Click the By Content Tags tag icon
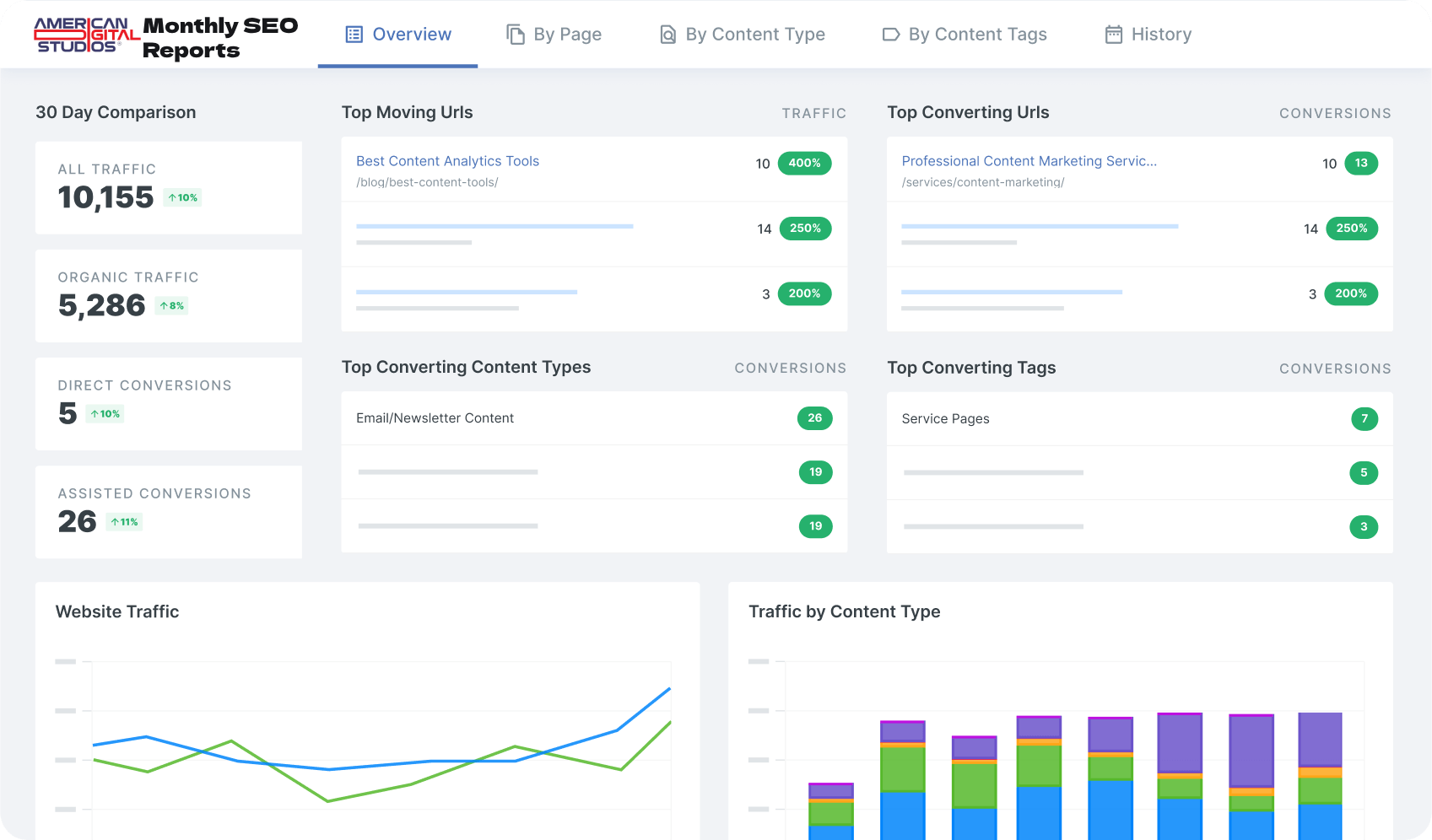Screen dimensions: 1432x840 pos(891,35)
